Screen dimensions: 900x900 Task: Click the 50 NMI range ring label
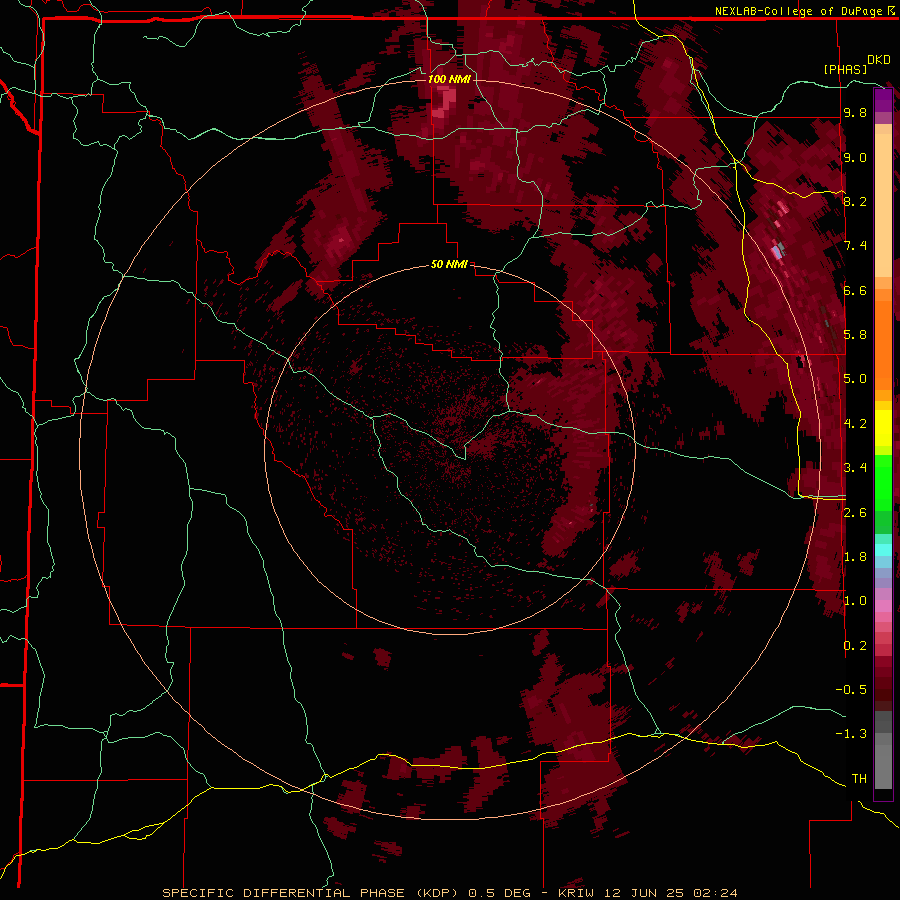click(x=449, y=264)
